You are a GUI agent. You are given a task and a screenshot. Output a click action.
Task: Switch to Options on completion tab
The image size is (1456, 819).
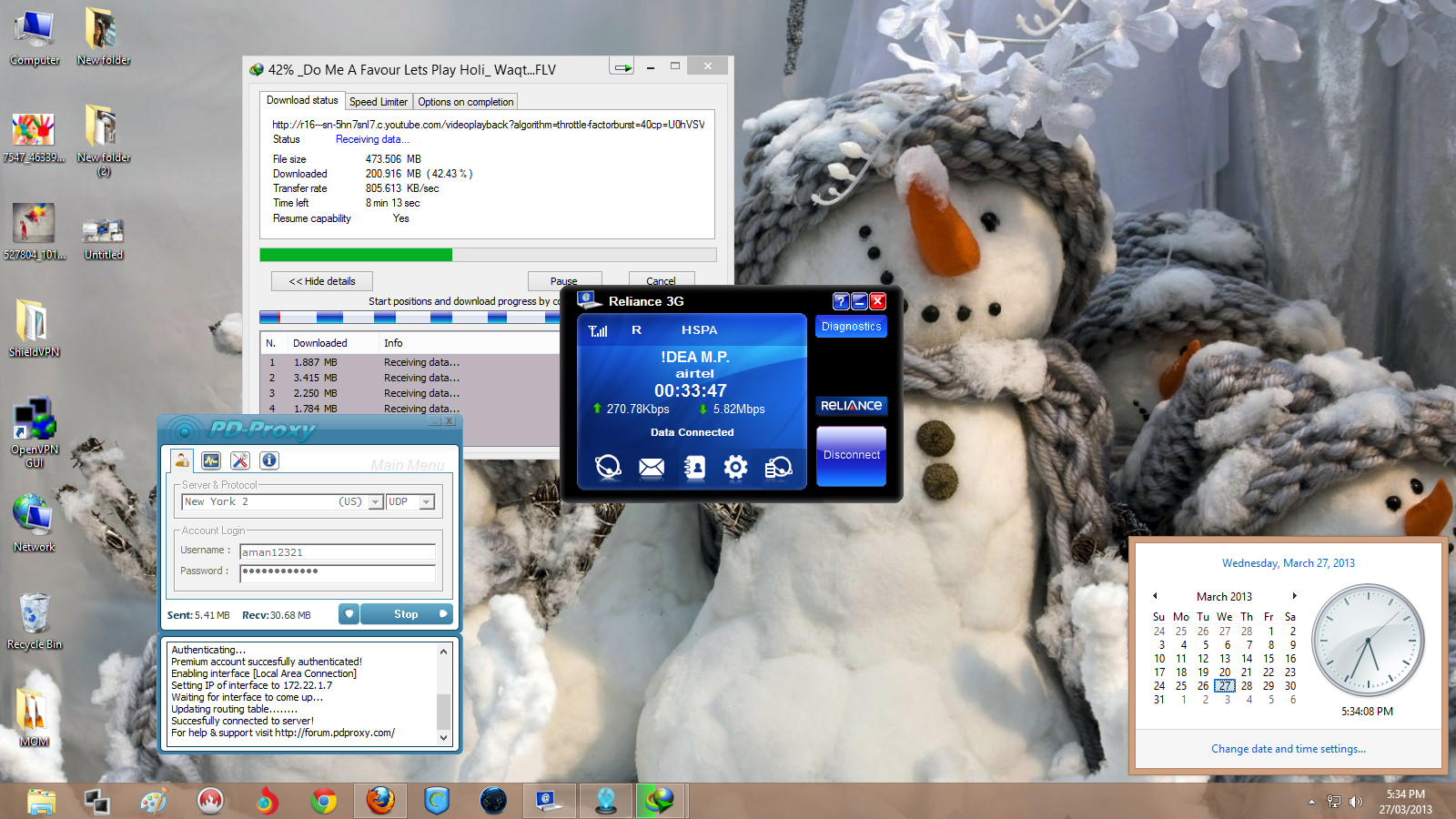tap(466, 102)
